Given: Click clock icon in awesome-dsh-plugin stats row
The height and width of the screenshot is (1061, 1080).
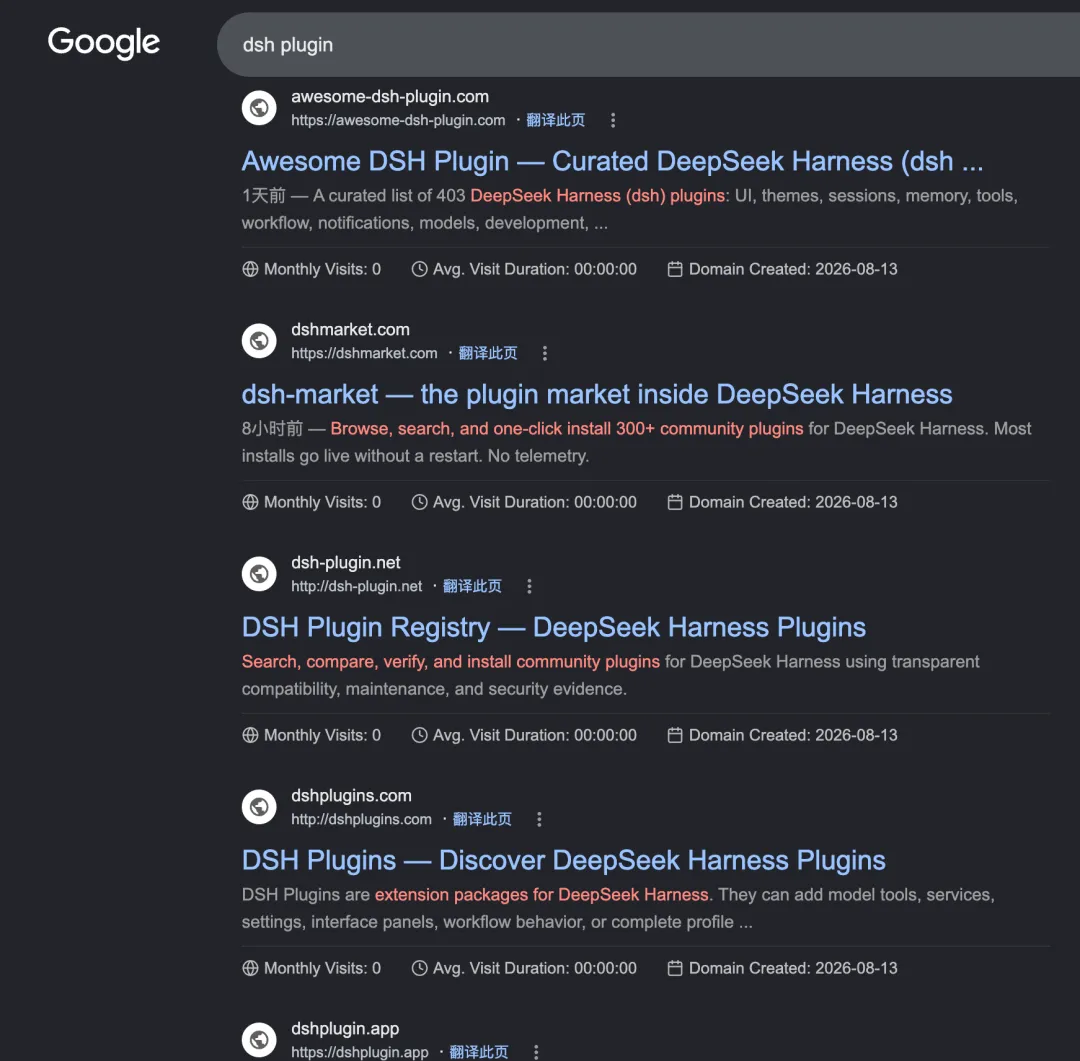Looking at the screenshot, I should coord(419,269).
